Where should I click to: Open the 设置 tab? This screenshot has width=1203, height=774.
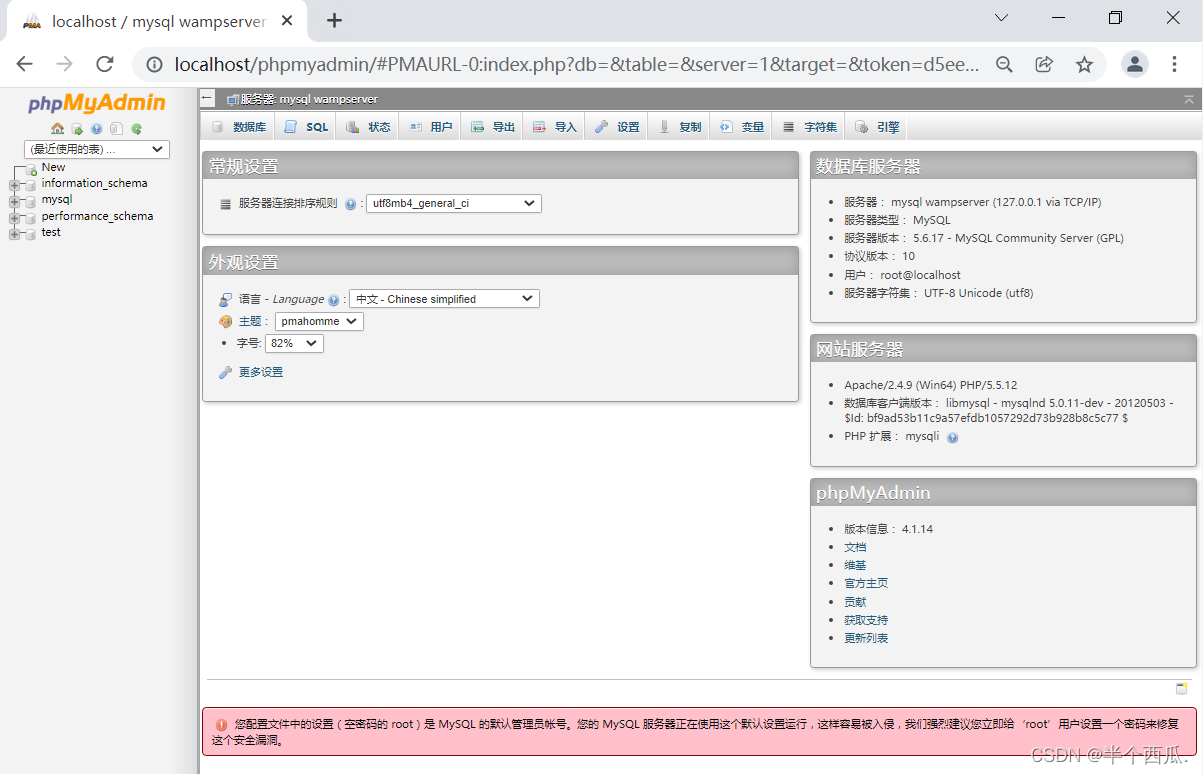tap(616, 127)
